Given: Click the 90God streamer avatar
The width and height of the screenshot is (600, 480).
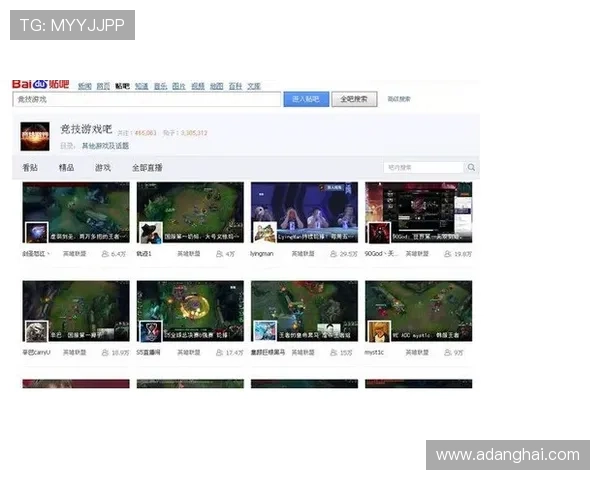Looking at the screenshot, I should (x=379, y=232).
